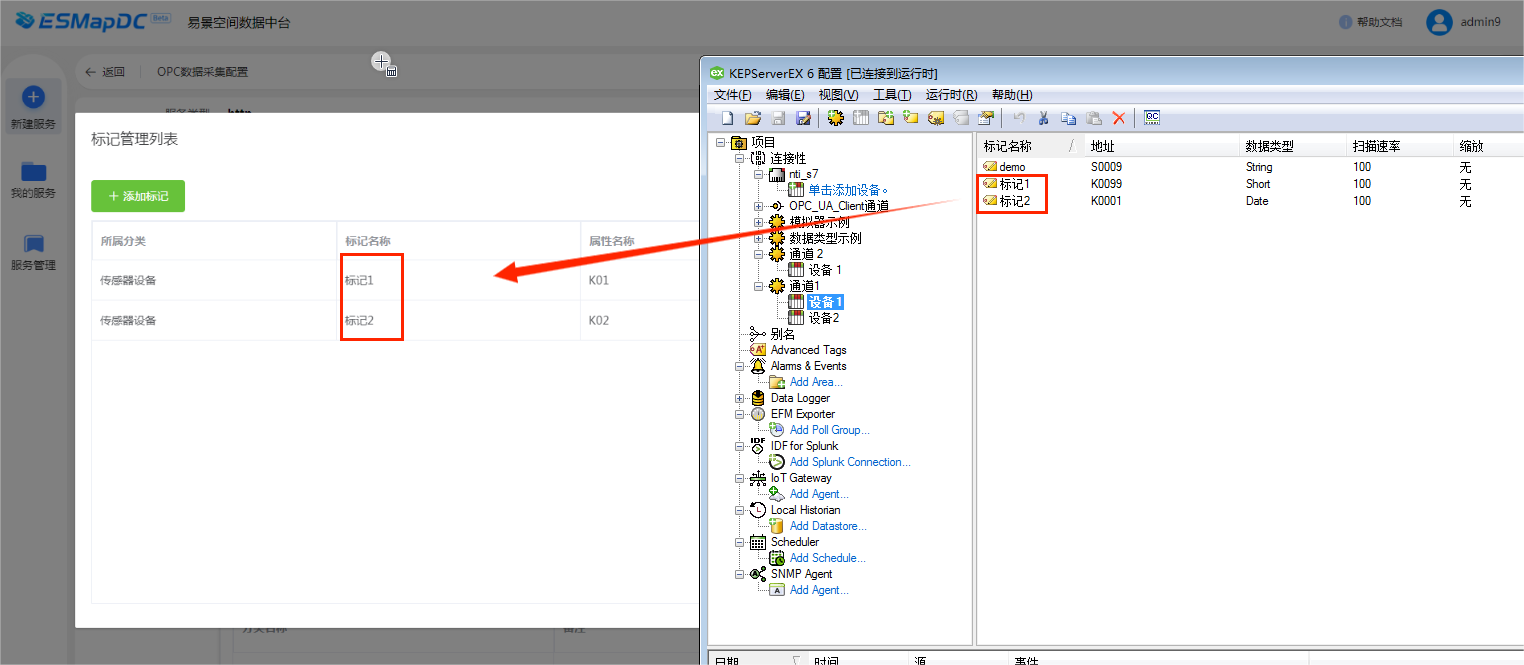Image resolution: width=1524 pixels, height=665 pixels.
Task: Select the highlighted 设备1 tree node
Action: click(x=826, y=302)
